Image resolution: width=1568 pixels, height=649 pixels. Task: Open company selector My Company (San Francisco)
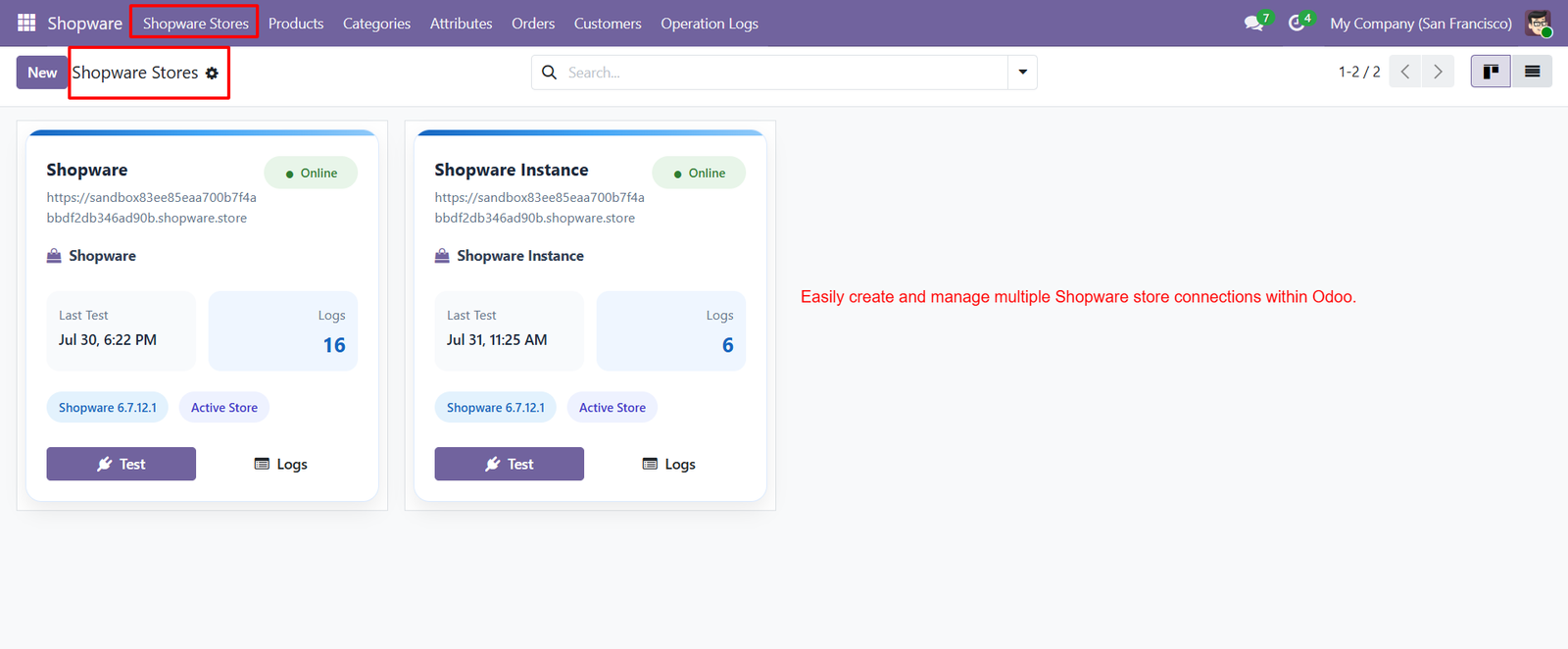point(1420,24)
